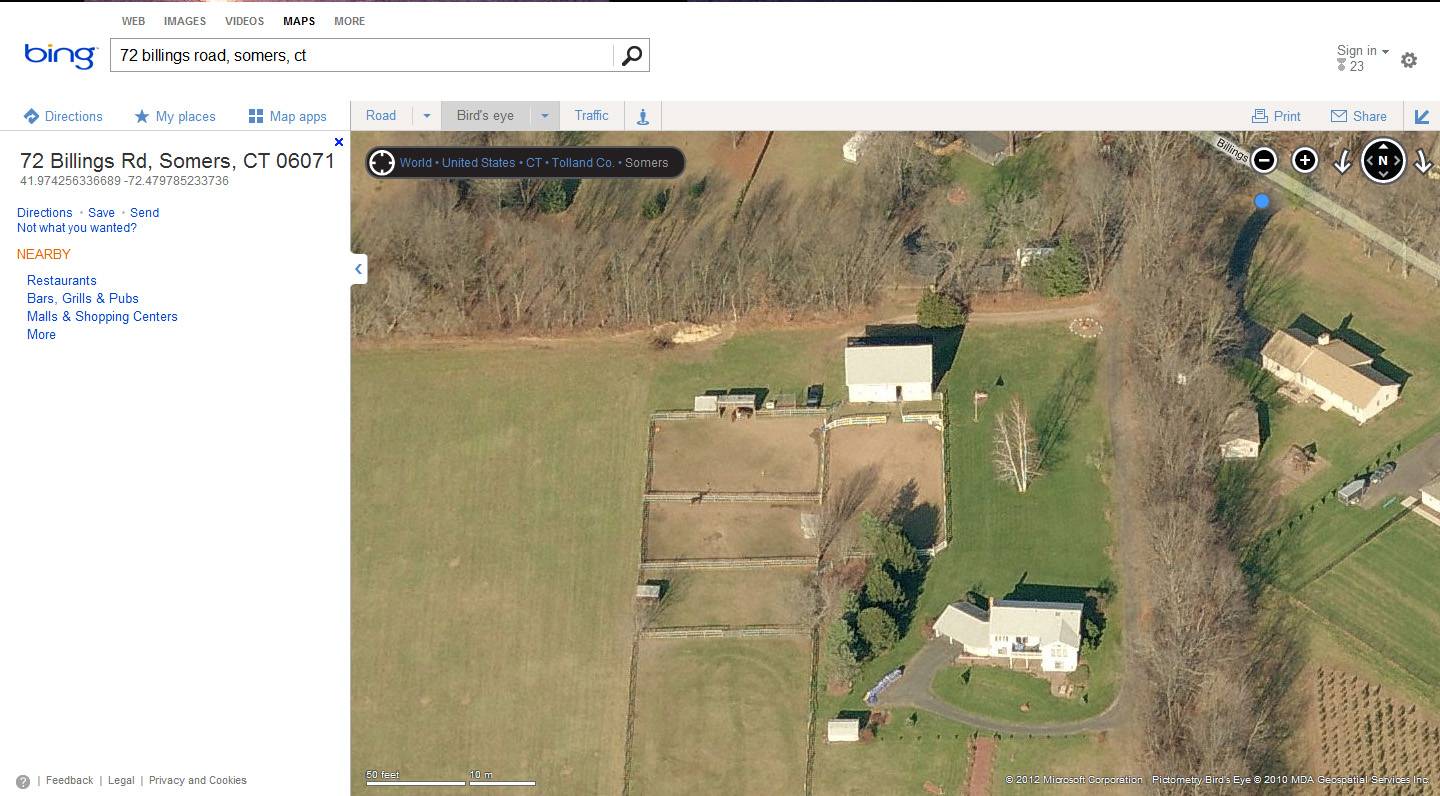Open the Map apps menu

288,116
